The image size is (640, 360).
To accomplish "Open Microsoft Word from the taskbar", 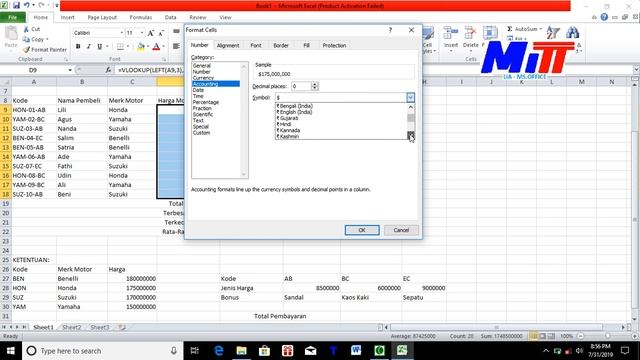I will tap(356, 350).
